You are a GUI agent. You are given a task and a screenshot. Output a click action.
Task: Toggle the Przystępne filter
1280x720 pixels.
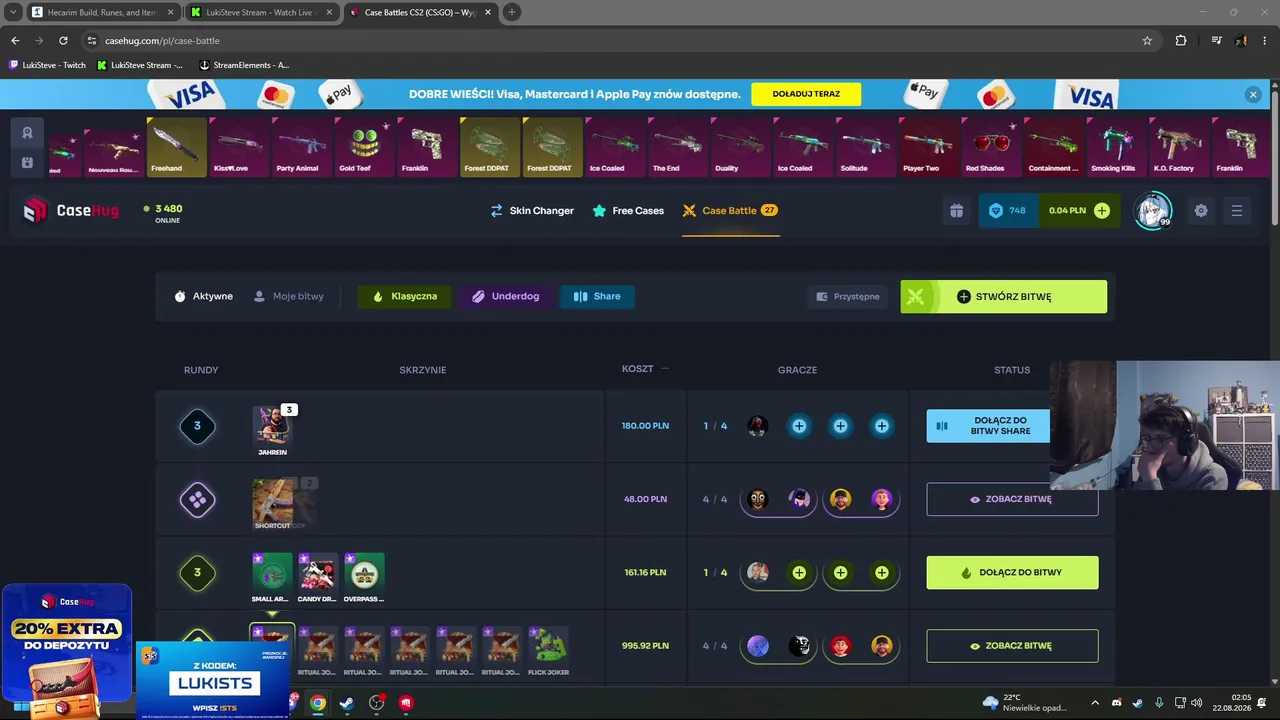point(848,297)
